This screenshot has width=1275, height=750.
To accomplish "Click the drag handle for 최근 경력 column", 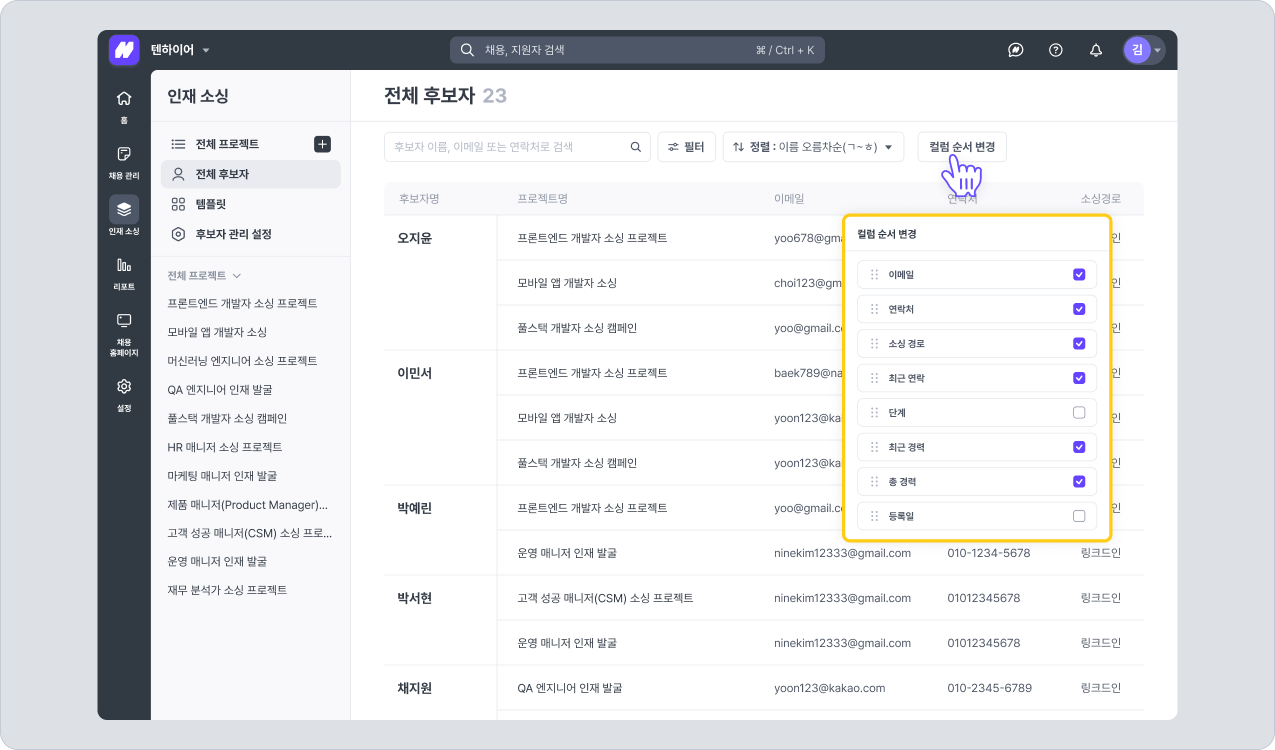I will (874, 447).
